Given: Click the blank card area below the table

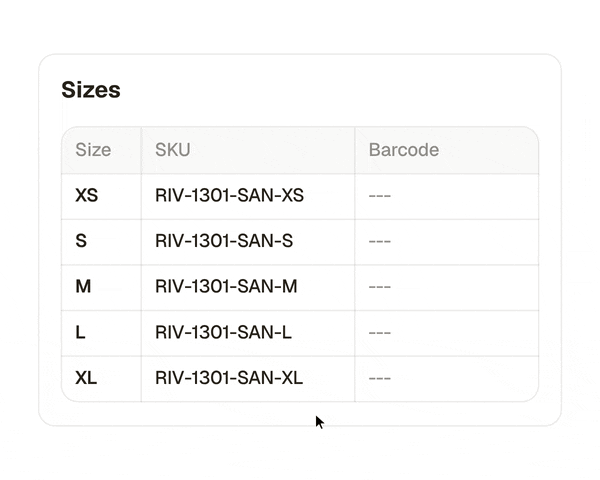Looking at the screenshot, I should pos(300,413).
